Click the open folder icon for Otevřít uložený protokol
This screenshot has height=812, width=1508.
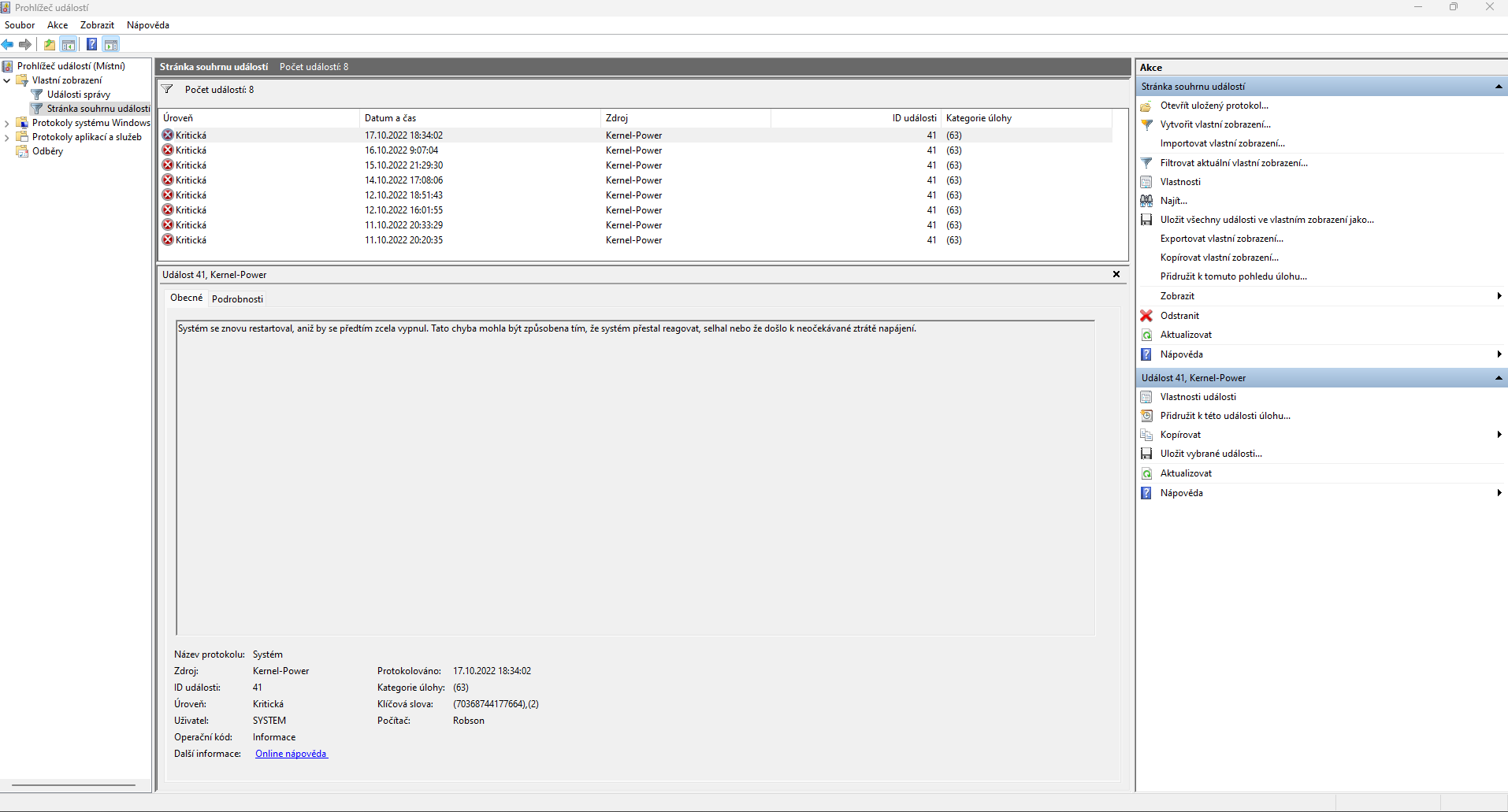coord(1146,106)
